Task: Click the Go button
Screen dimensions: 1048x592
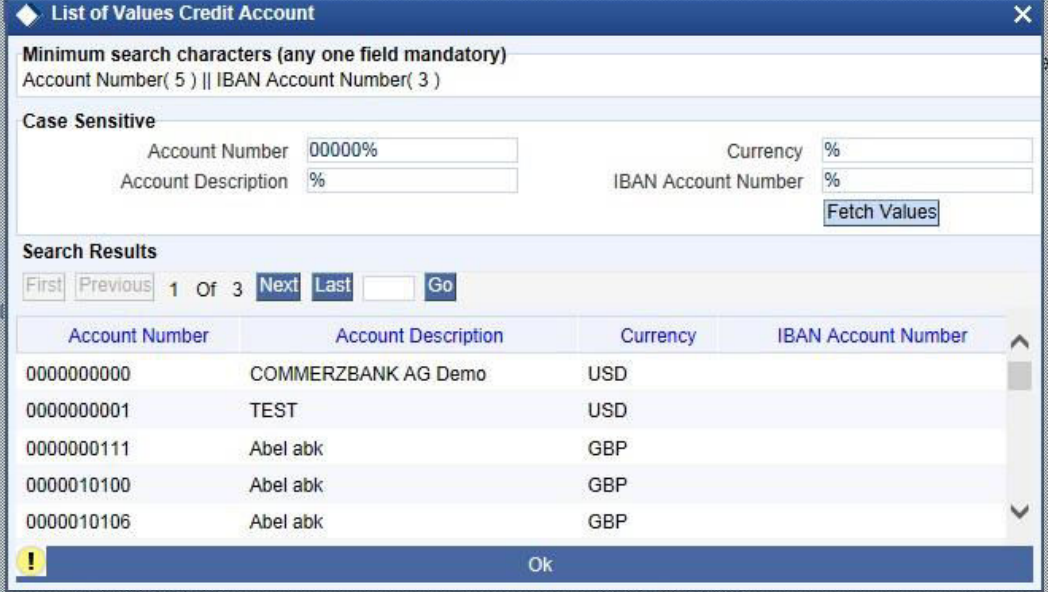Action: [440, 286]
